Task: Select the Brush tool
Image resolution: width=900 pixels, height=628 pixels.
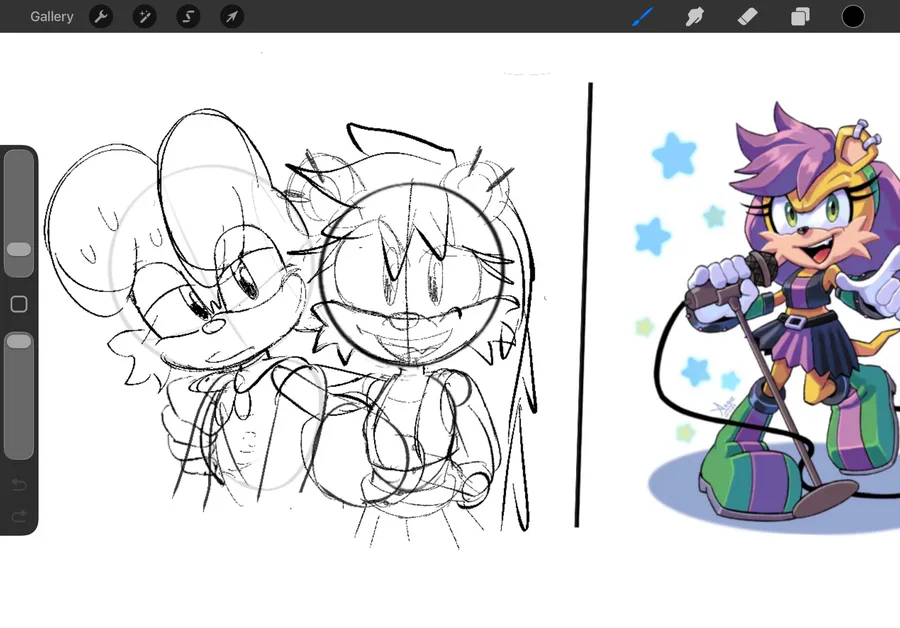Action: [642, 17]
